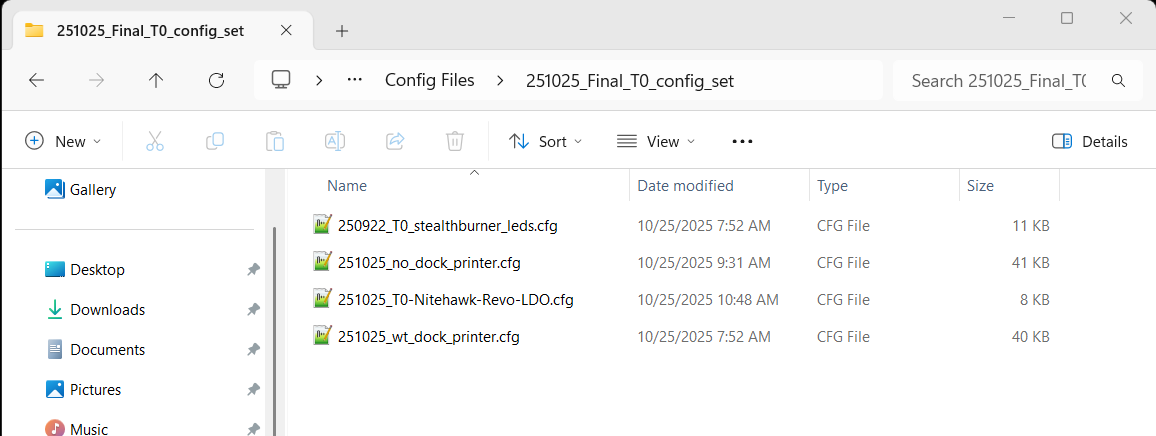Click the Share icon in toolbar
Image resolution: width=1156 pixels, height=436 pixels.
coord(395,141)
